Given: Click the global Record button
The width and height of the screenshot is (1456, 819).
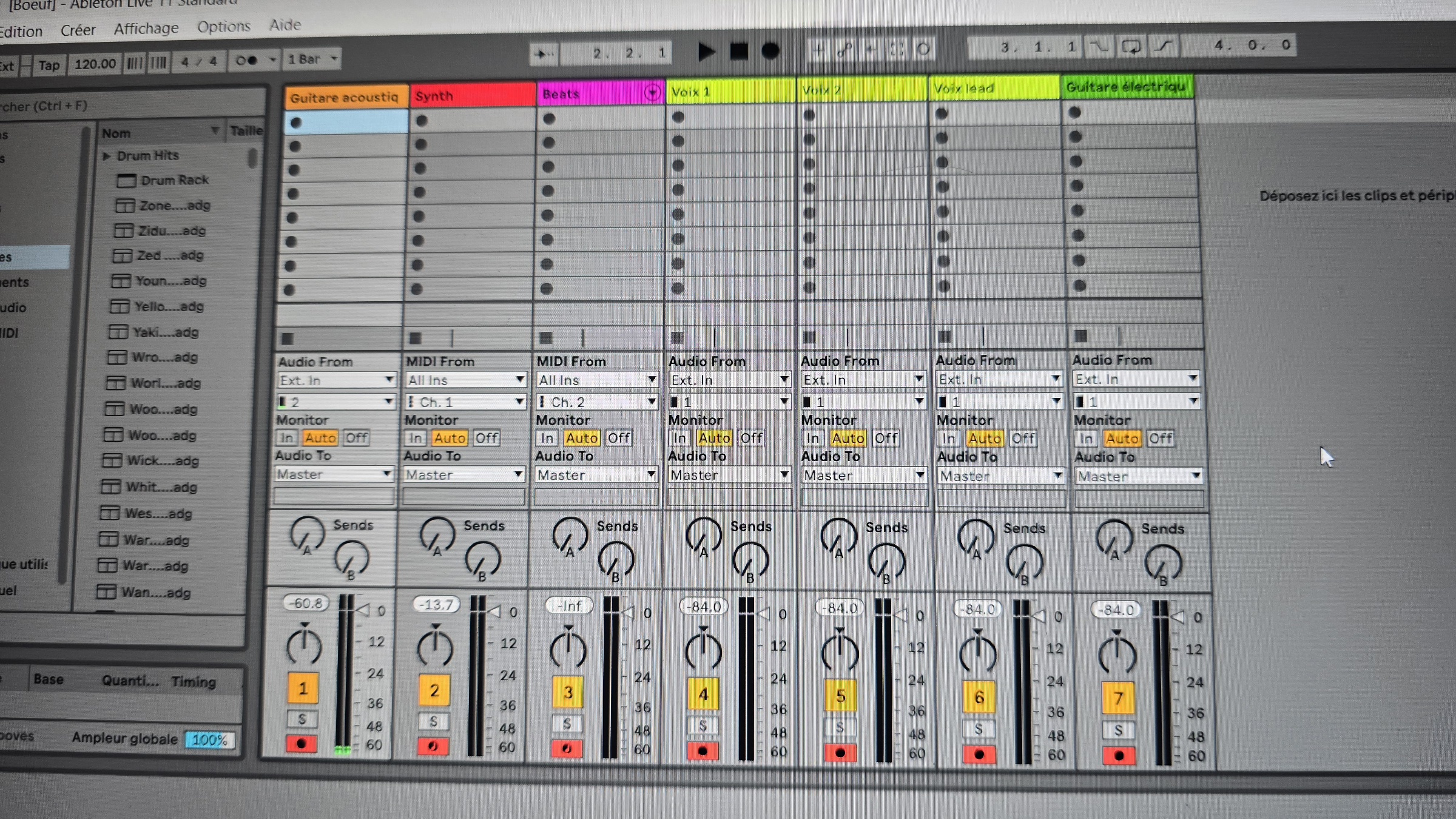Looking at the screenshot, I should click(770, 52).
